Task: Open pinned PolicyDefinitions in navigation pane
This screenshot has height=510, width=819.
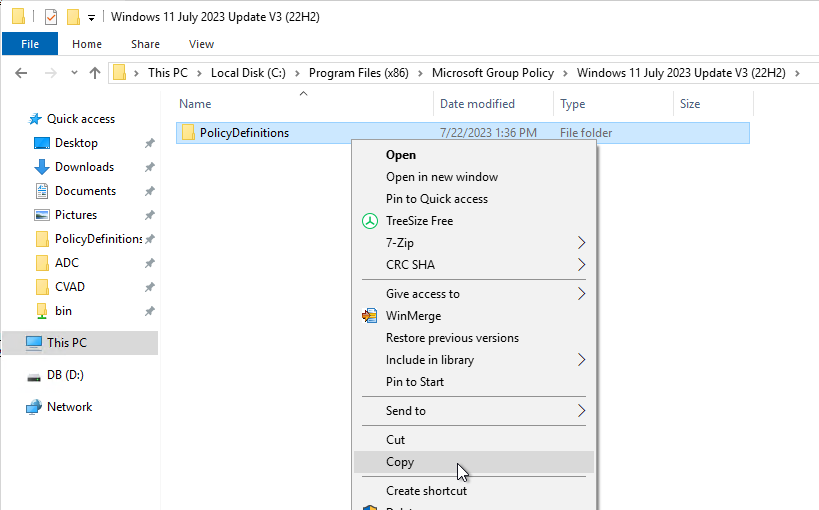Action: [98, 239]
